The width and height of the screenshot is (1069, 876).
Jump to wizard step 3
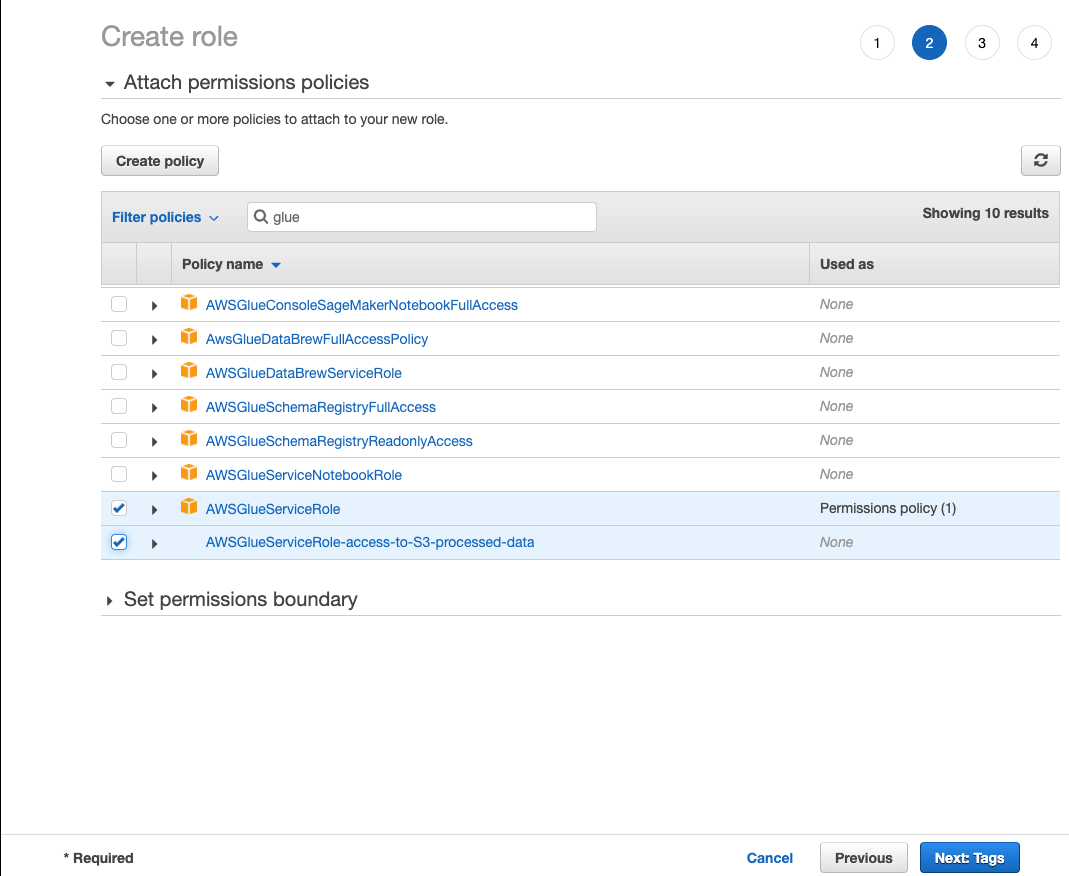982,43
